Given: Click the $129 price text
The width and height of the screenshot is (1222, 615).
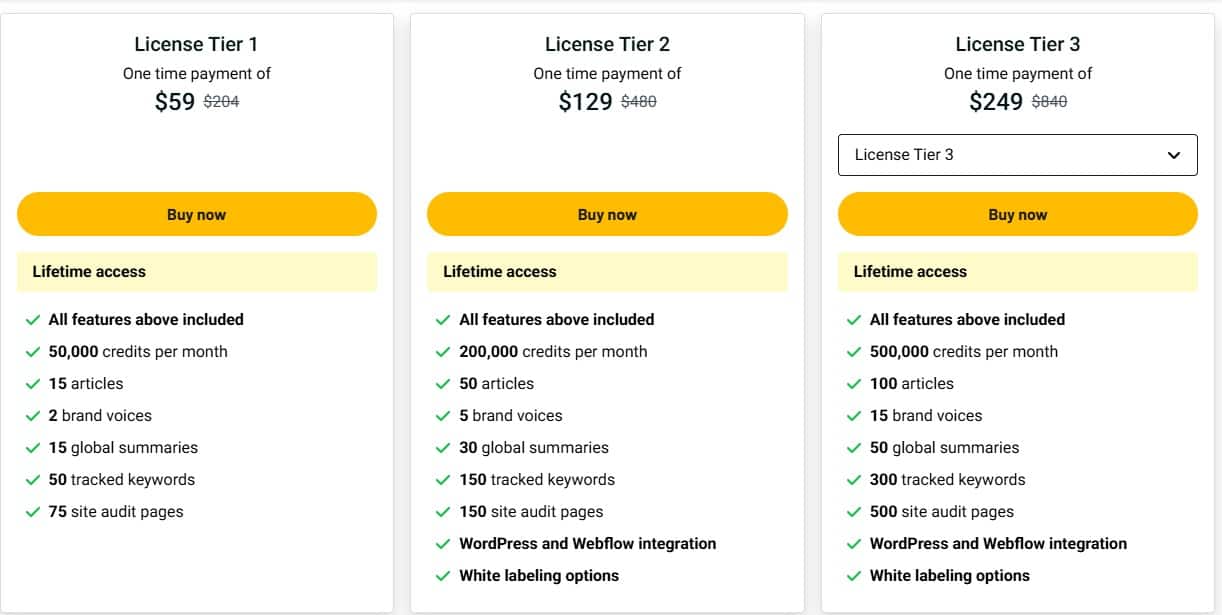Looking at the screenshot, I should point(583,100).
